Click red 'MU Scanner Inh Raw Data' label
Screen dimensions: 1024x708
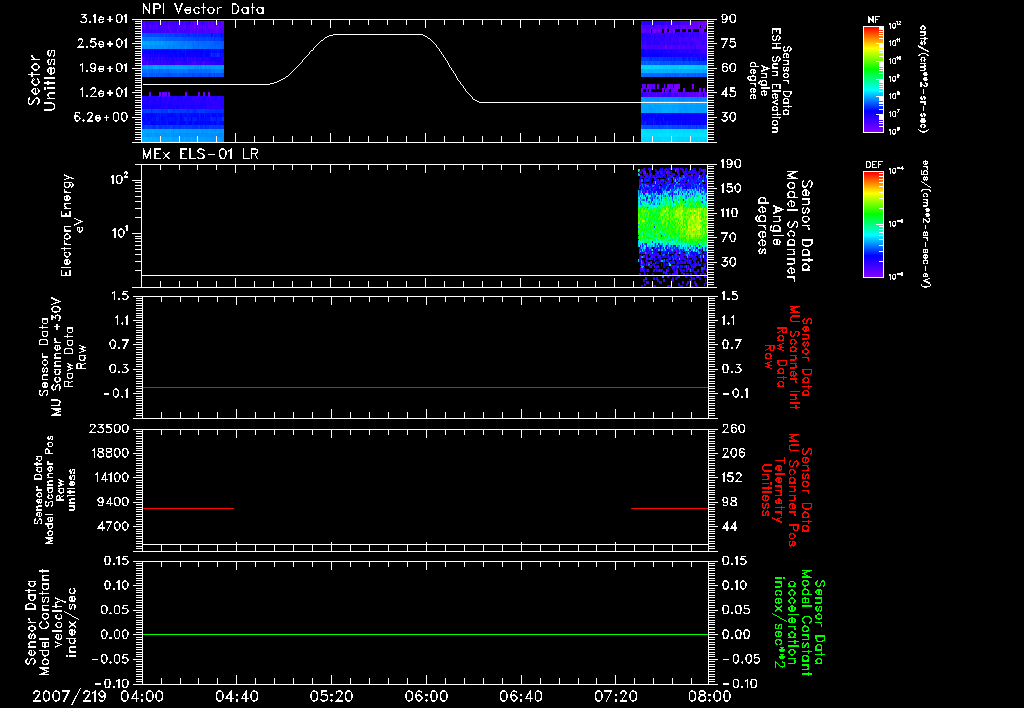[788, 357]
